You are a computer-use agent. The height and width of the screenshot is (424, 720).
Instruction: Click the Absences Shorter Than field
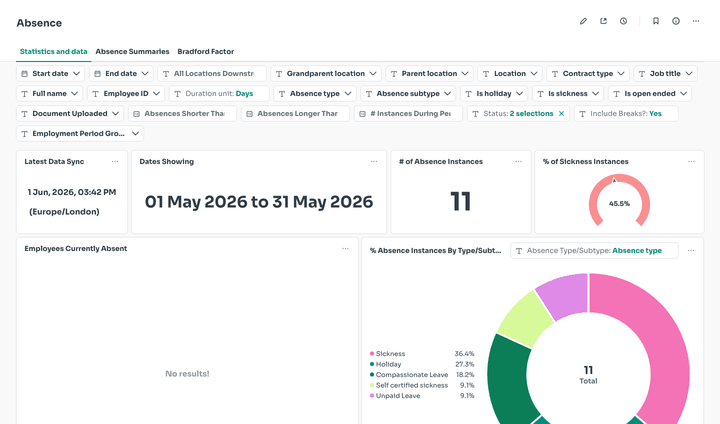(182, 113)
